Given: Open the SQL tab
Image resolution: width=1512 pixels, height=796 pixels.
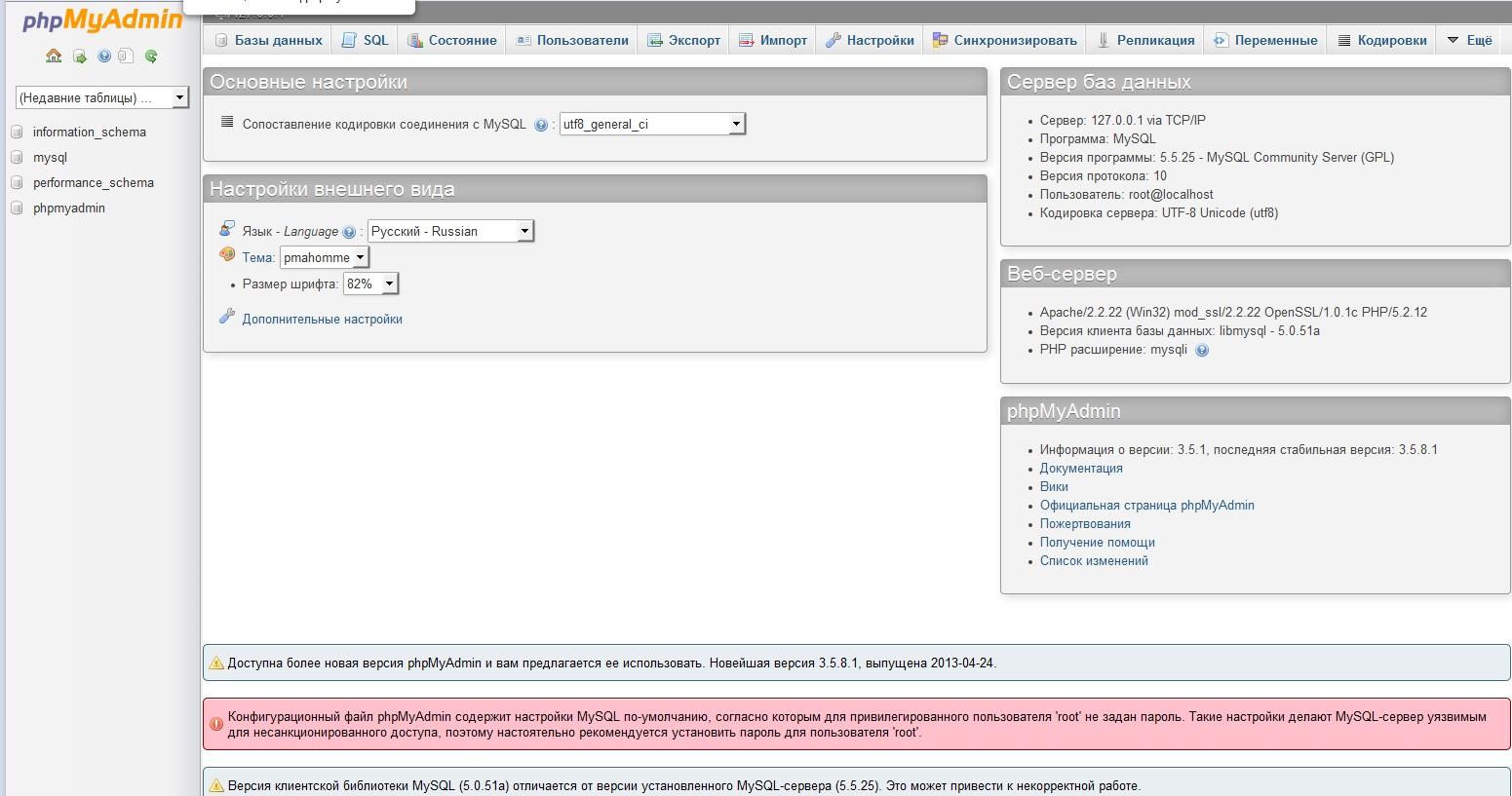Looking at the screenshot, I should click(366, 40).
